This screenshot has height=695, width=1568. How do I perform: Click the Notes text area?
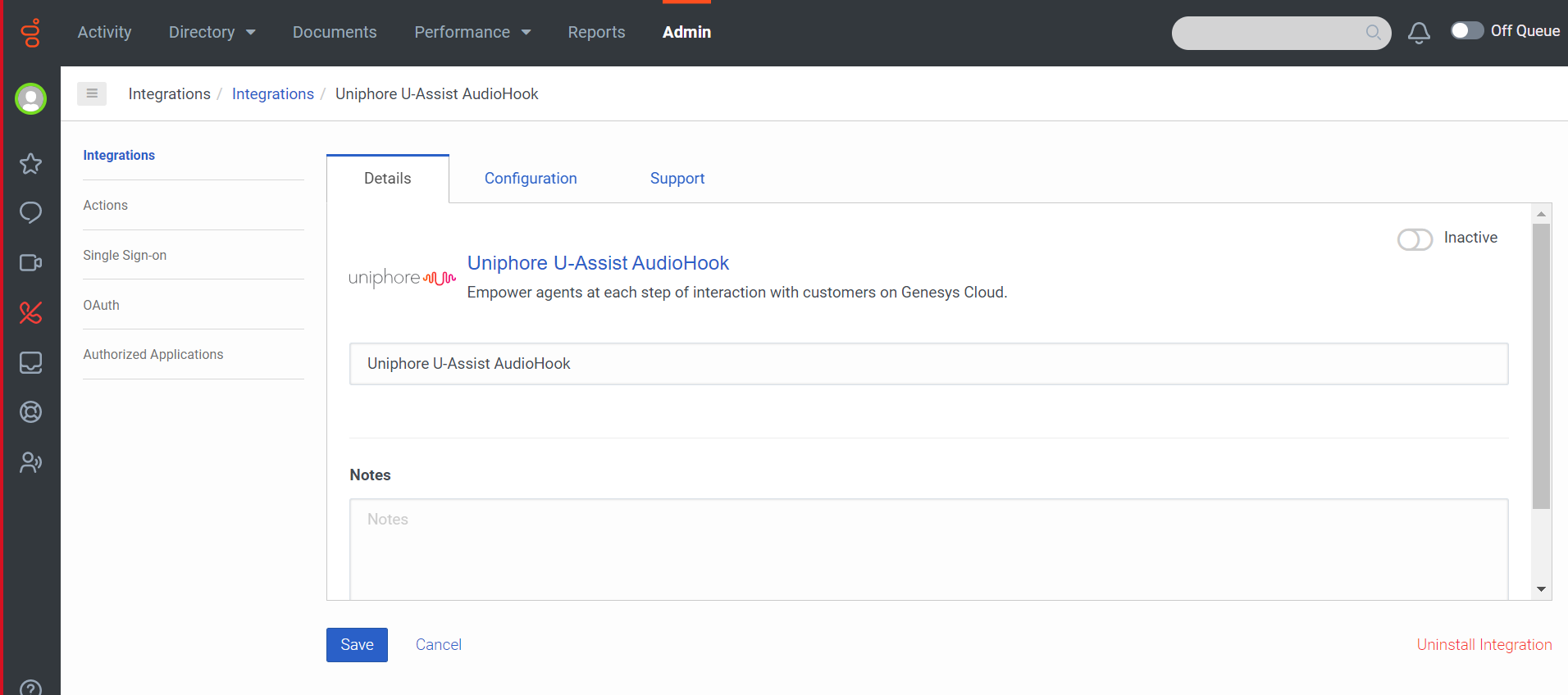(929, 549)
